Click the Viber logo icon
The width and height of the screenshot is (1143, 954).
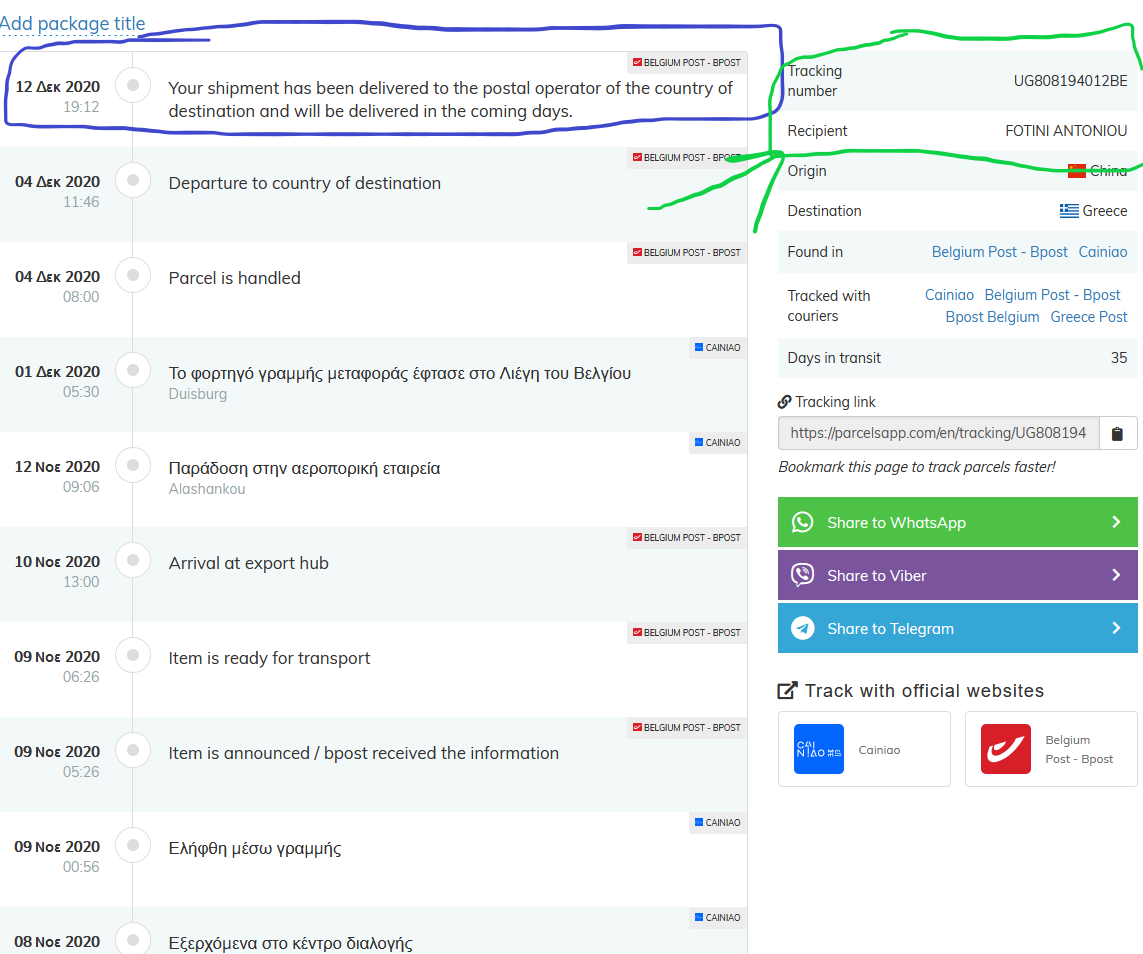coord(803,575)
